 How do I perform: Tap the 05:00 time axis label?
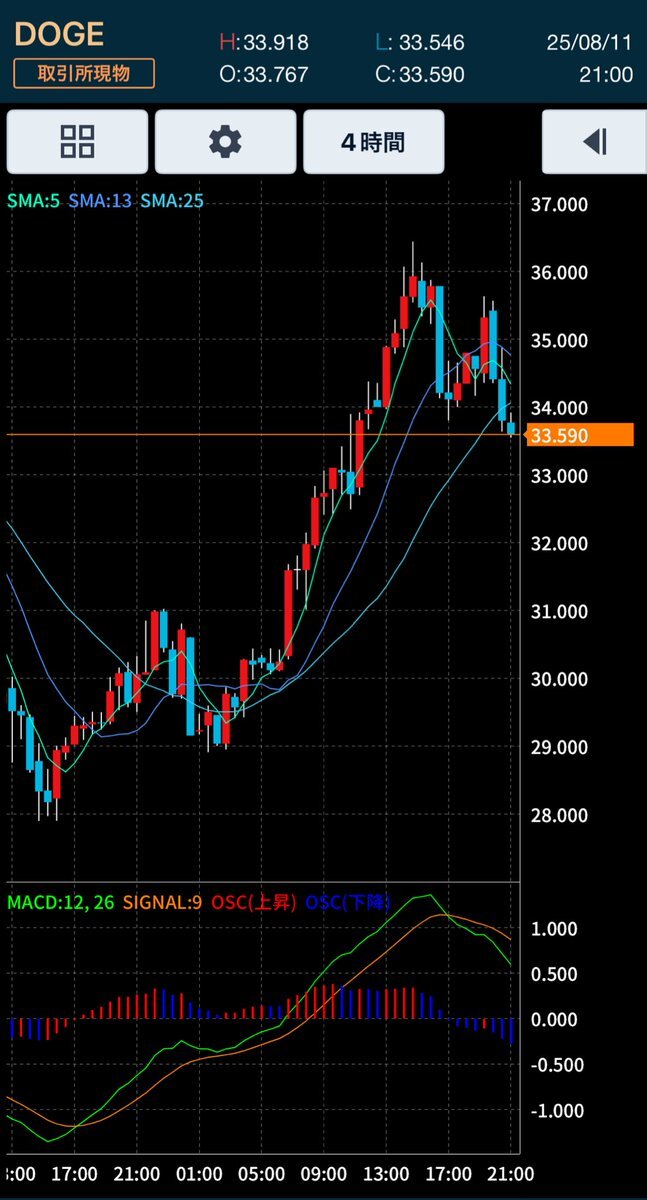click(261, 1173)
